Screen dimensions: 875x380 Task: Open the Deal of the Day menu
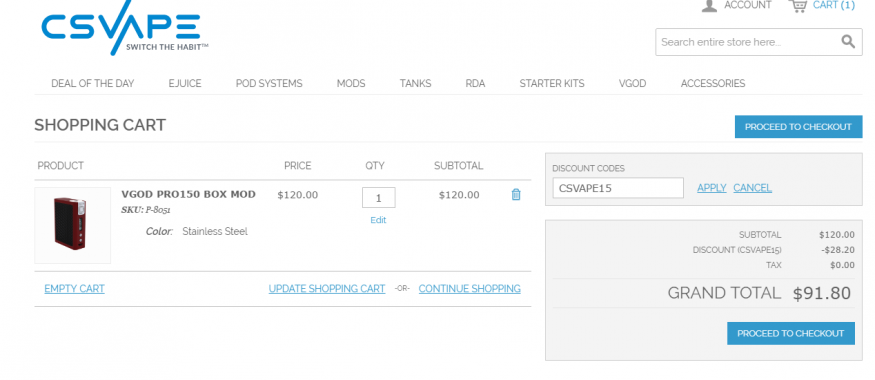pos(93,84)
